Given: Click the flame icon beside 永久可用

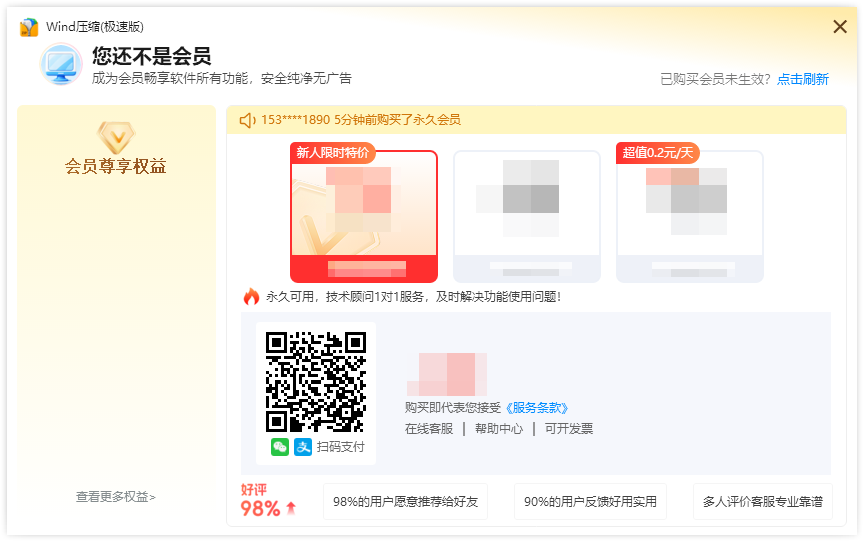Looking at the screenshot, I should 251,297.
